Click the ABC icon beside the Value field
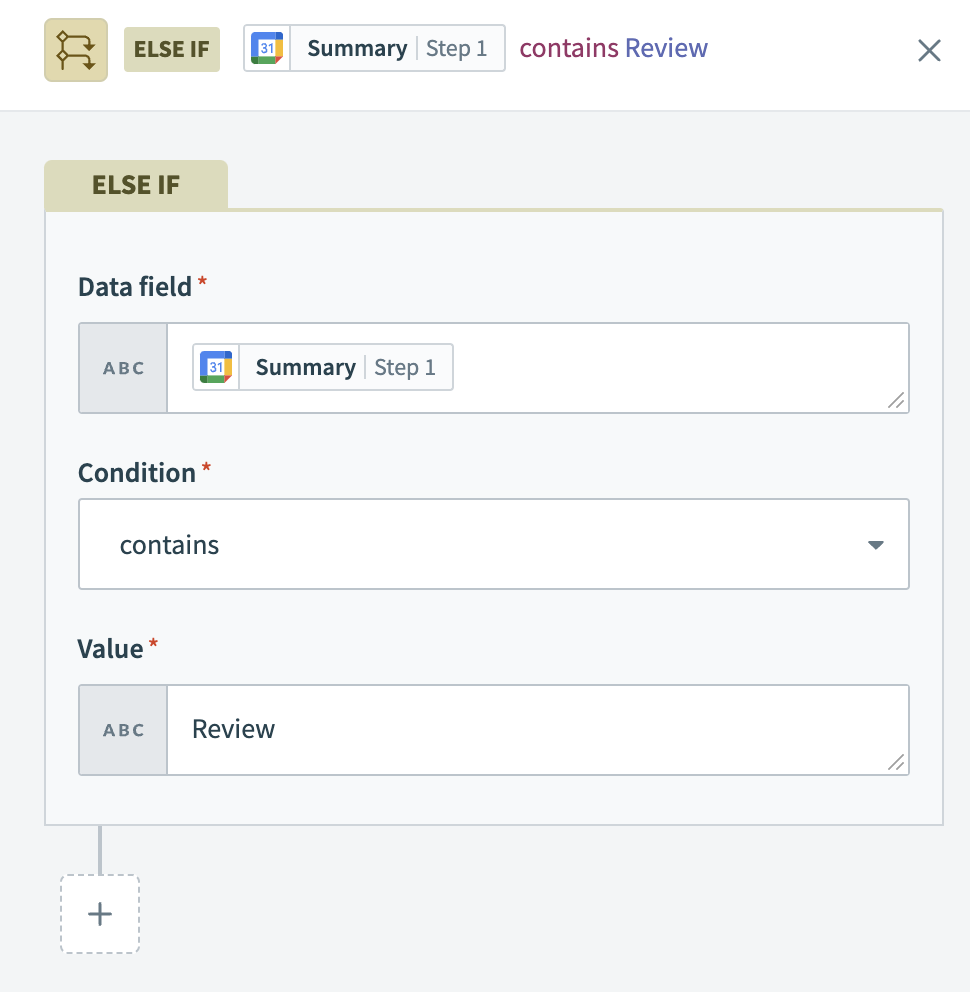Screen dimensions: 970x992 pos(122,729)
